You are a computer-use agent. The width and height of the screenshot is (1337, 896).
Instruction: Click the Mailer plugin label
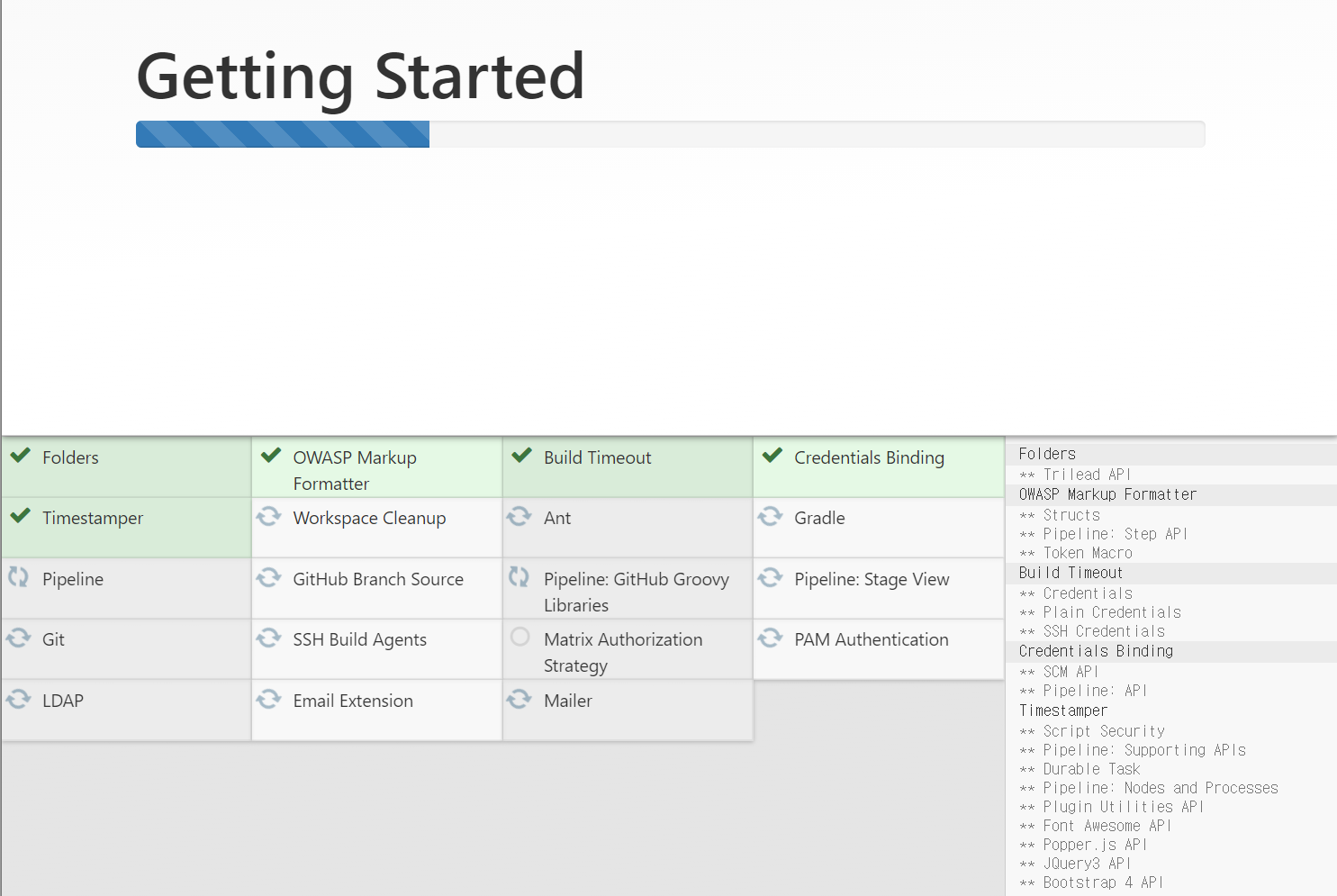pos(568,701)
